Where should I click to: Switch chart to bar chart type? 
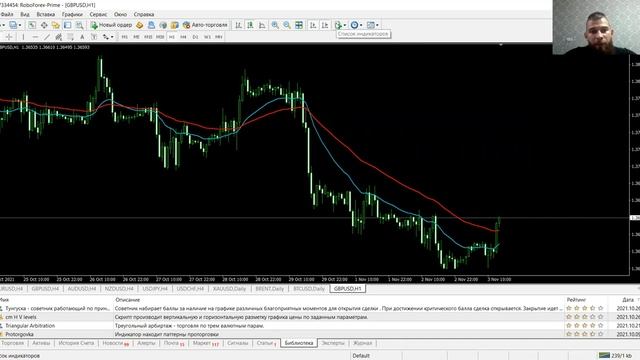238,25
